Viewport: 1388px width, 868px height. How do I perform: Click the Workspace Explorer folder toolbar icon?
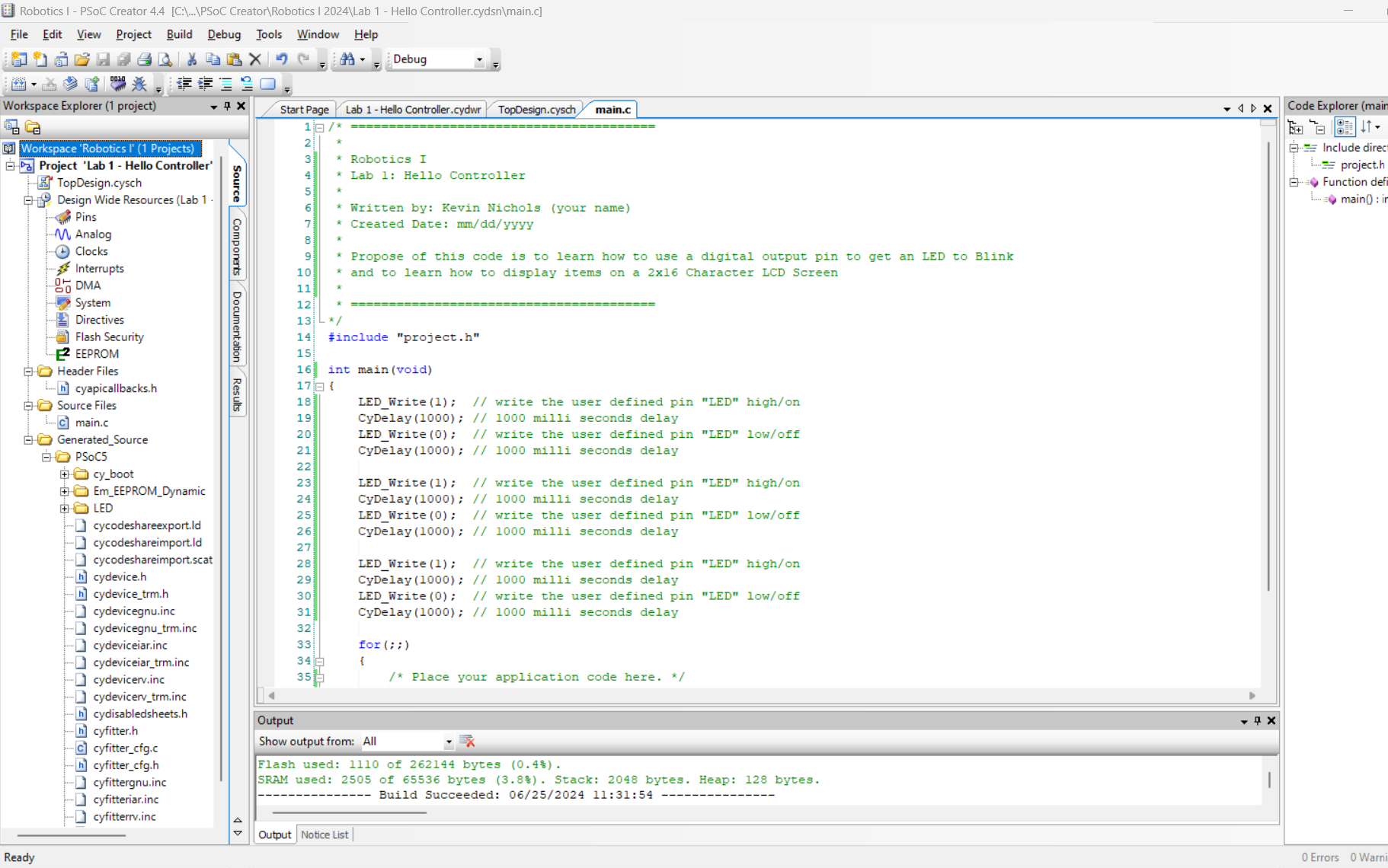33,127
